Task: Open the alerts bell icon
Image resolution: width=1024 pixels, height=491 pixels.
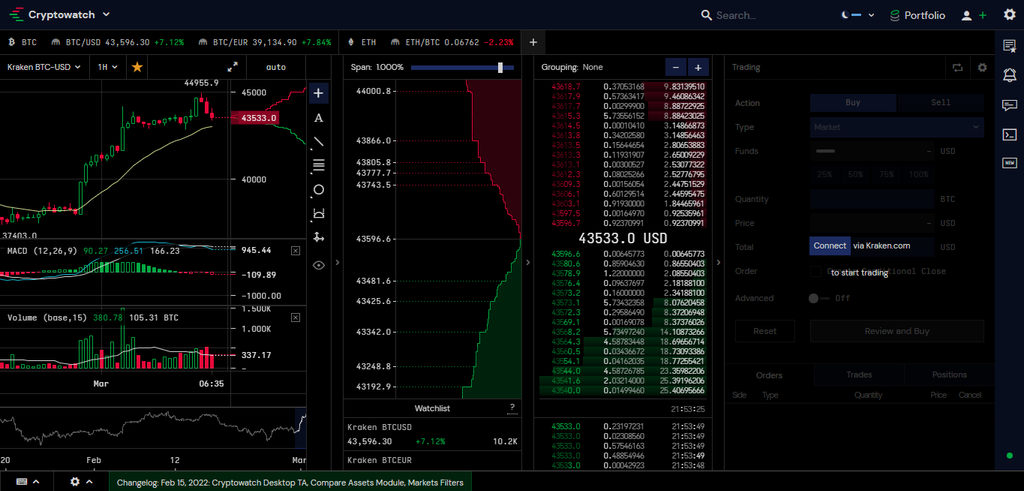Action: click(x=1009, y=75)
